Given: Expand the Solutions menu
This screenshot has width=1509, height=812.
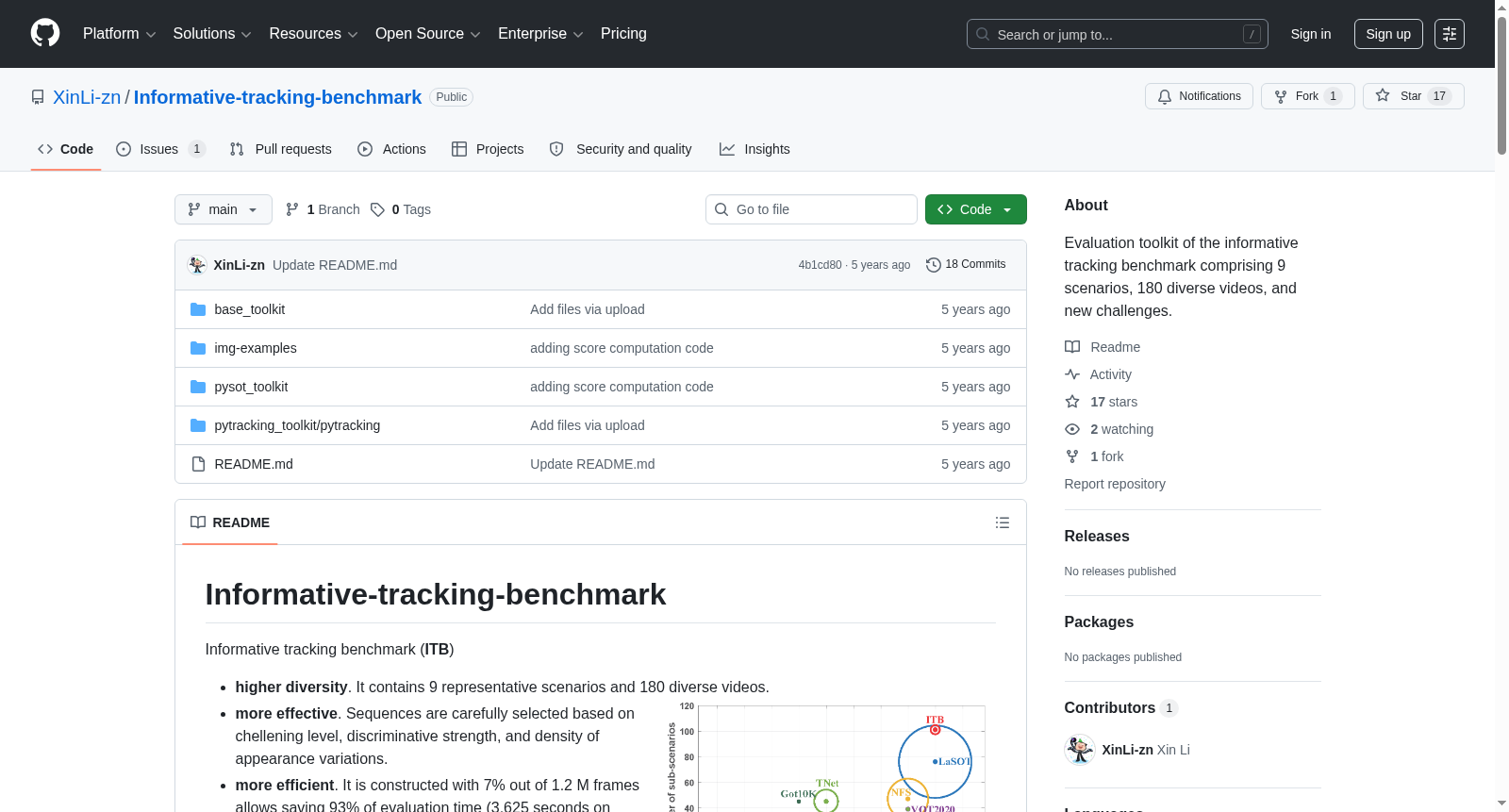Looking at the screenshot, I should click(x=212, y=34).
